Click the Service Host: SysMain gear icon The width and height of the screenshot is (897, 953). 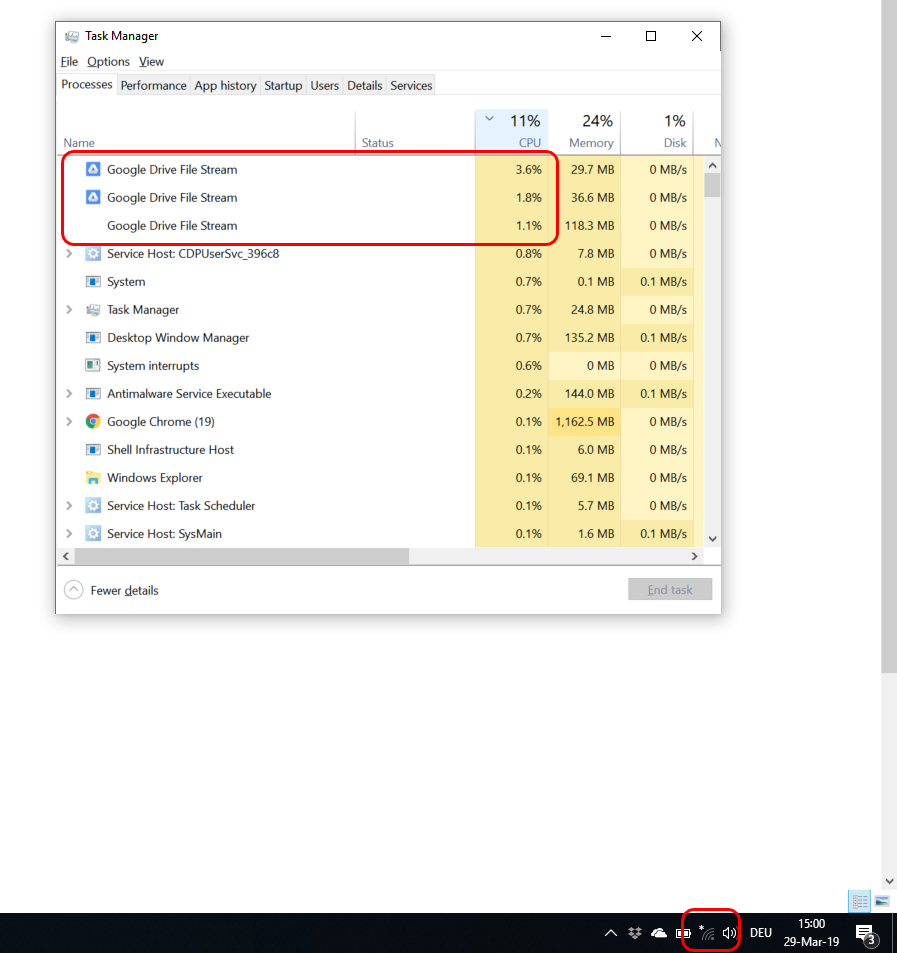coord(93,534)
